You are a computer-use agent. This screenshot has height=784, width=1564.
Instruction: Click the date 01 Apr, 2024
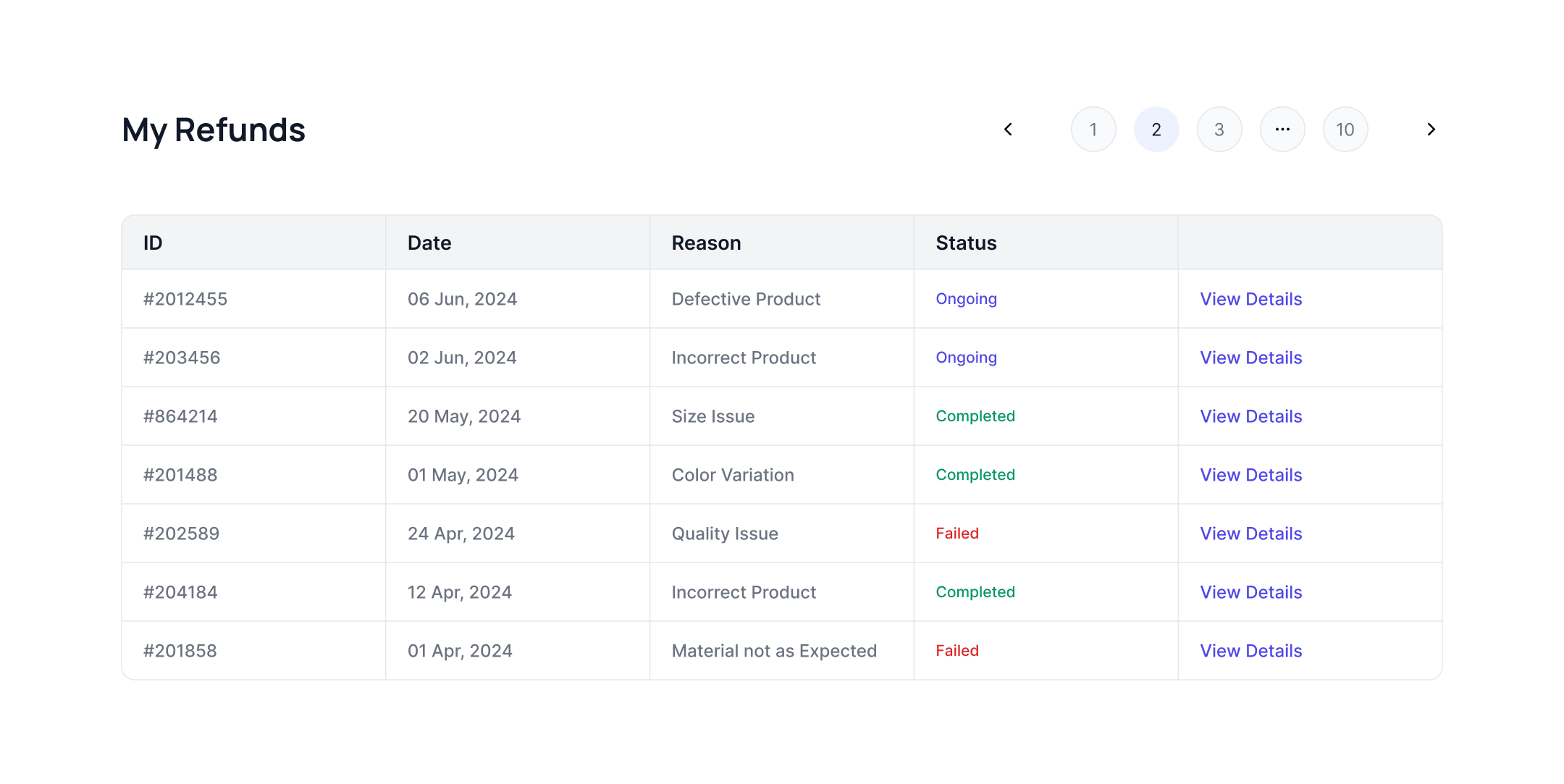460,651
